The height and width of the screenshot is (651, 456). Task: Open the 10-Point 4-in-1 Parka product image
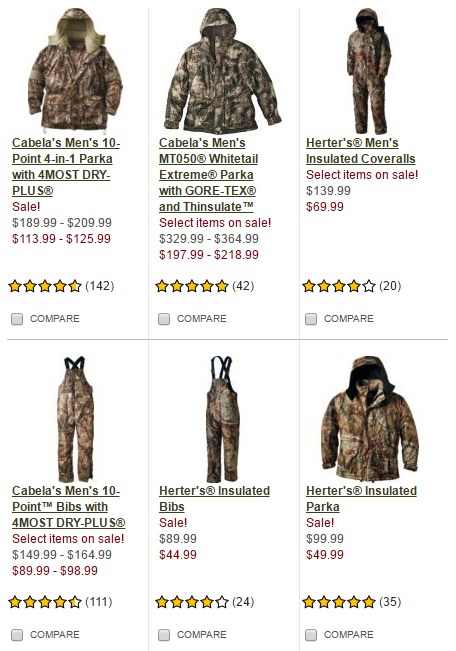point(75,69)
